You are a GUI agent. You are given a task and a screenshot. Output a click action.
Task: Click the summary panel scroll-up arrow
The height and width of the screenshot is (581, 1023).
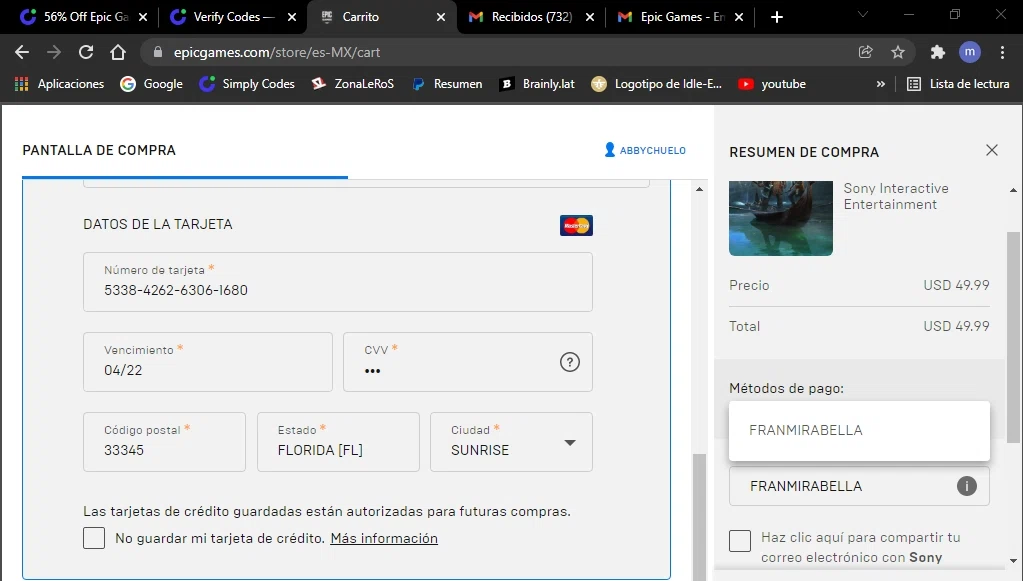tap(1013, 190)
